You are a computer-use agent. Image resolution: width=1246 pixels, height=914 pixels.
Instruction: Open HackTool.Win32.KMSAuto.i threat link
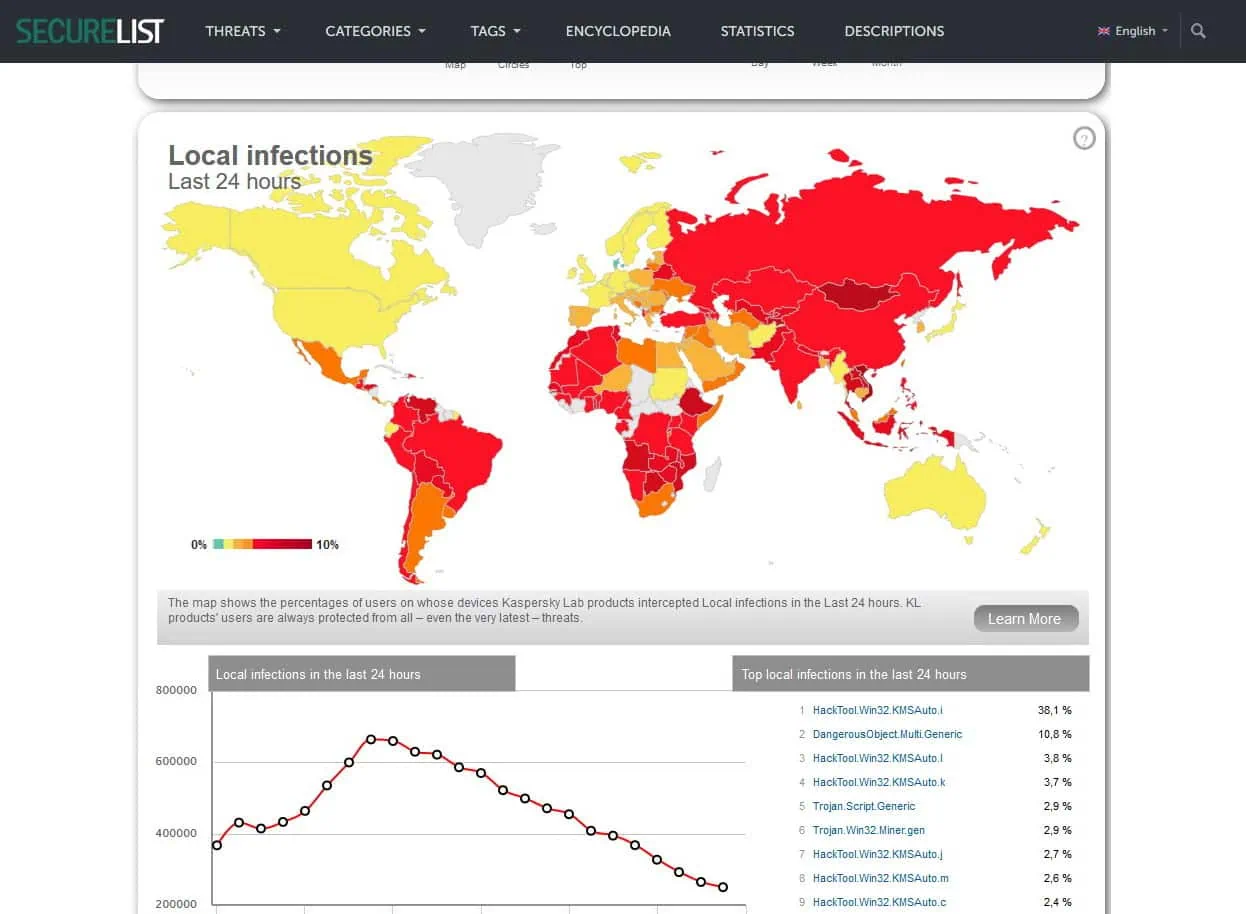click(x=877, y=710)
